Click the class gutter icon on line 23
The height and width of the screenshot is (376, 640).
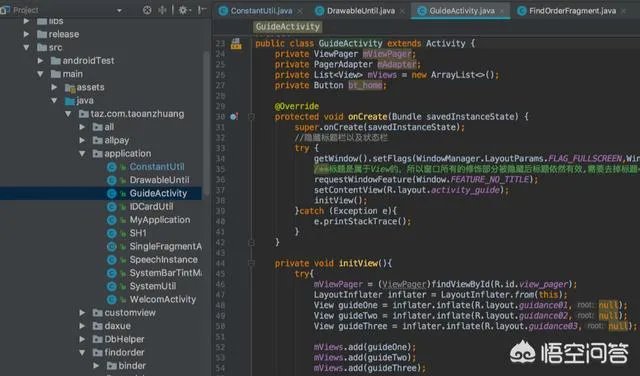point(236,44)
